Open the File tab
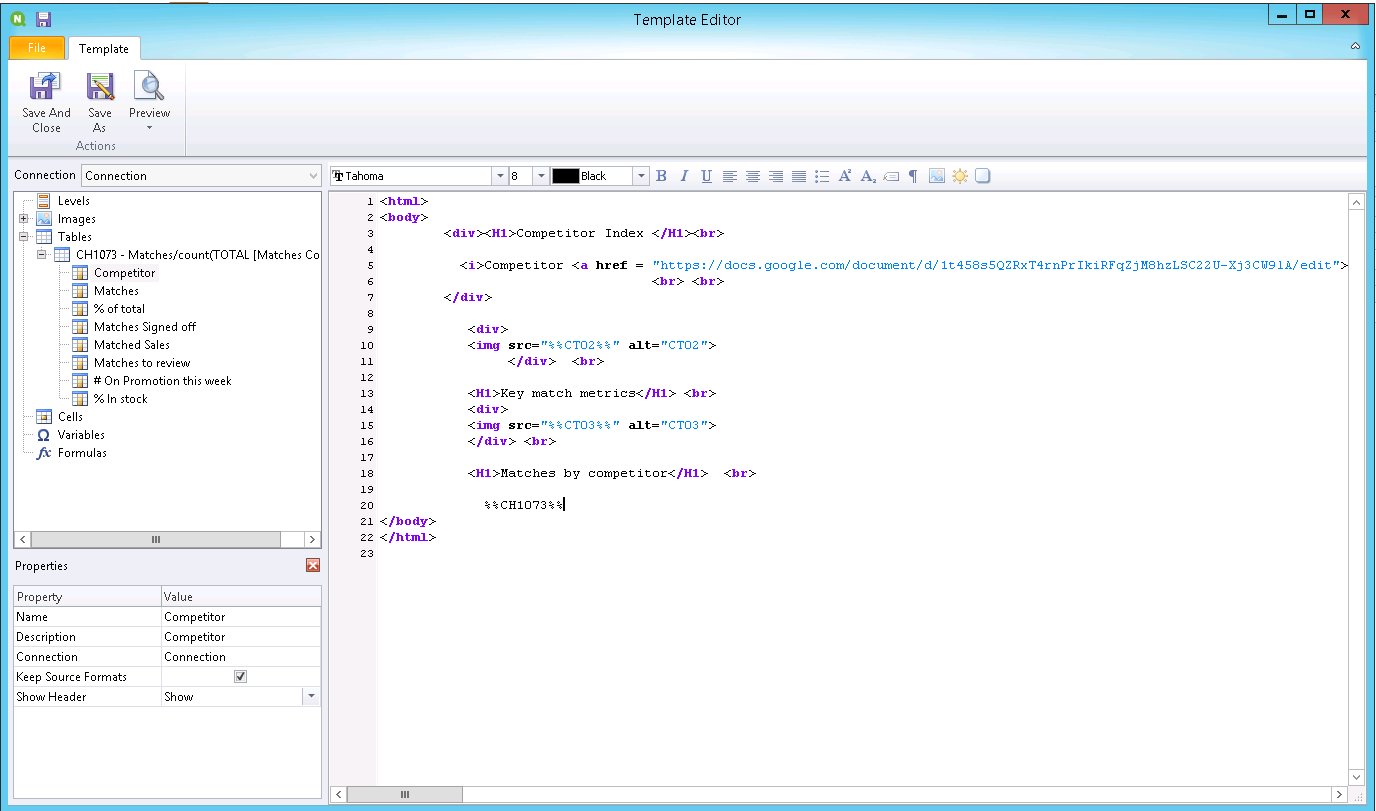This screenshot has width=1376, height=811. [x=37, y=48]
